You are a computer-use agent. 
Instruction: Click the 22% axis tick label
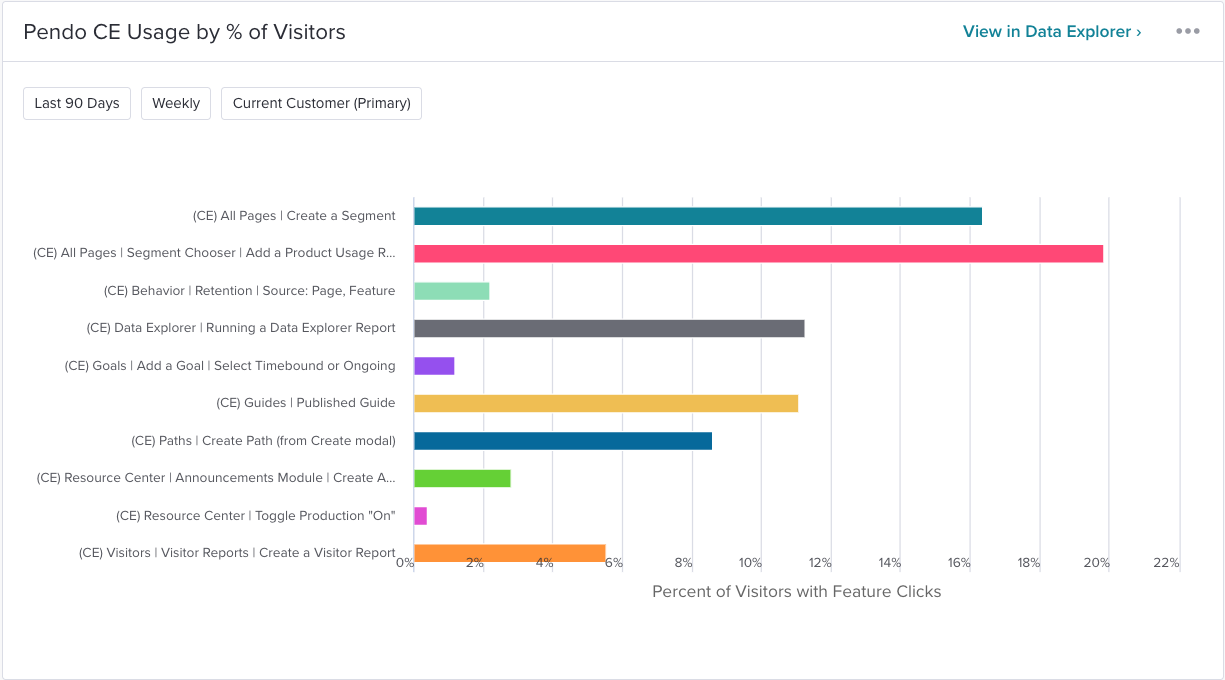coord(1167,563)
